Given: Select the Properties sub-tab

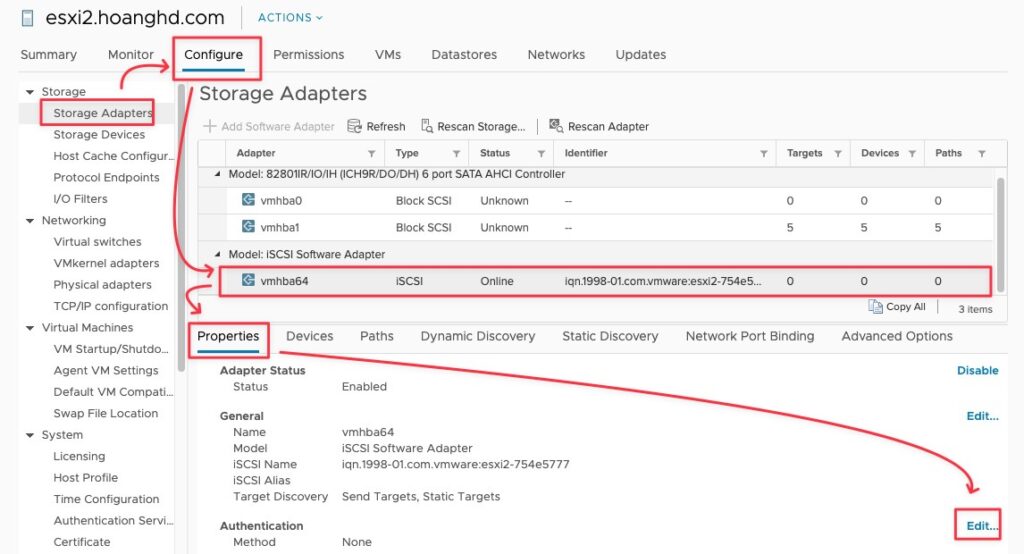Looking at the screenshot, I should coord(228,336).
